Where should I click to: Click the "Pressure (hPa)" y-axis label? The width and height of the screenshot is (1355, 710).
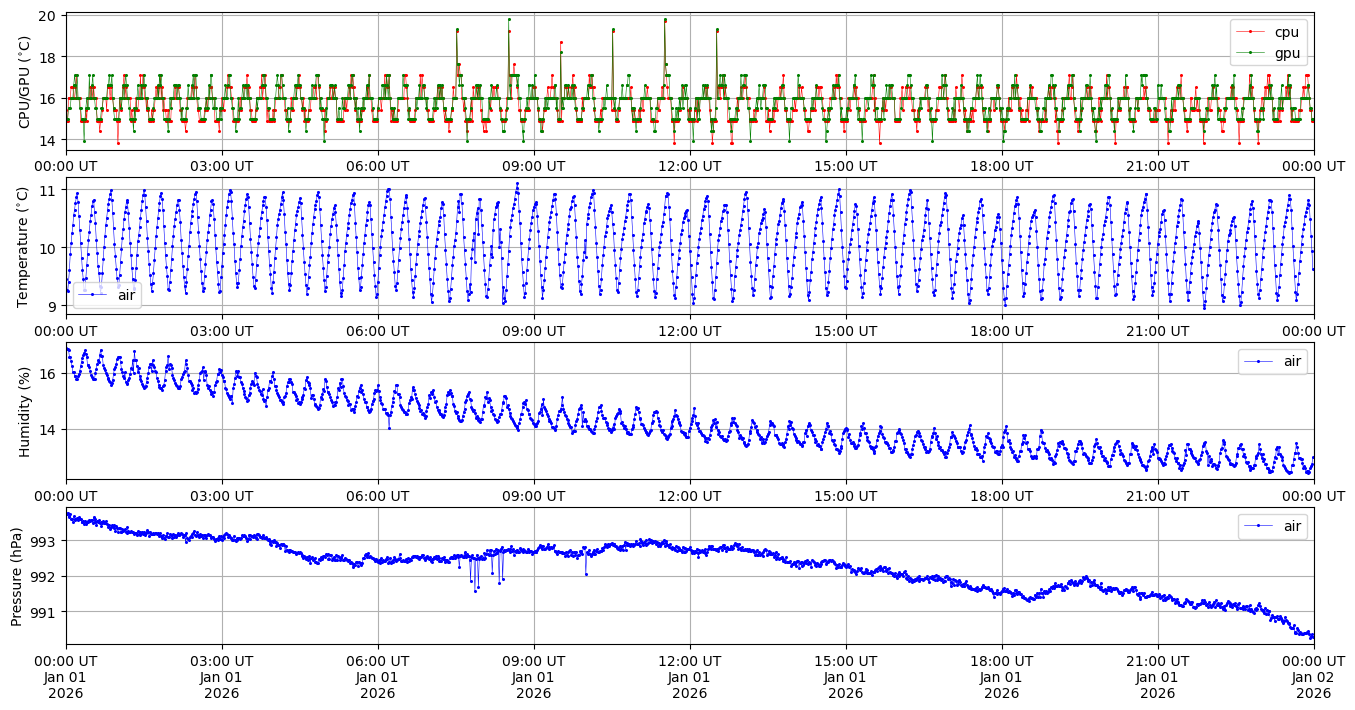pyautogui.click(x=17, y=575)
